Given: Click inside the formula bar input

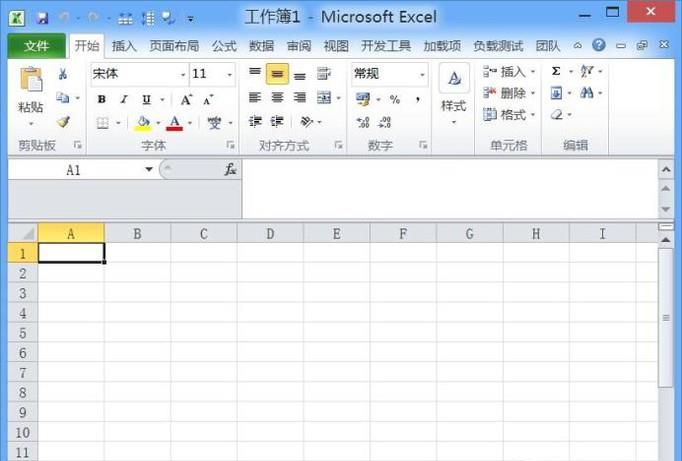Looking at the screenshot, I should tap(450, 189).
